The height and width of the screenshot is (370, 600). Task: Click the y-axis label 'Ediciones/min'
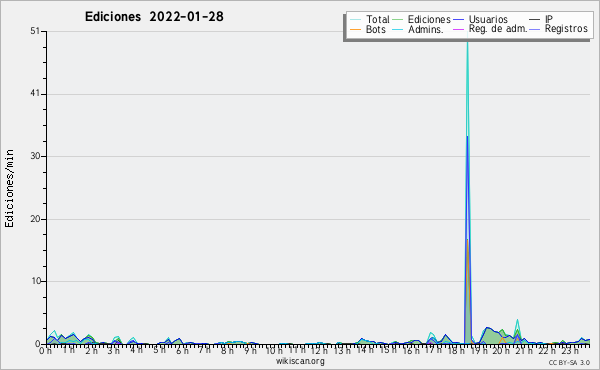point(9,188)
